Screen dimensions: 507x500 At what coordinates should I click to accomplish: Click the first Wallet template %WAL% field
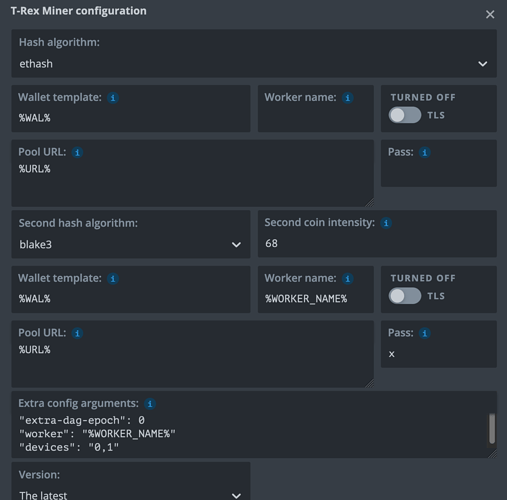[x=131, y=109]
